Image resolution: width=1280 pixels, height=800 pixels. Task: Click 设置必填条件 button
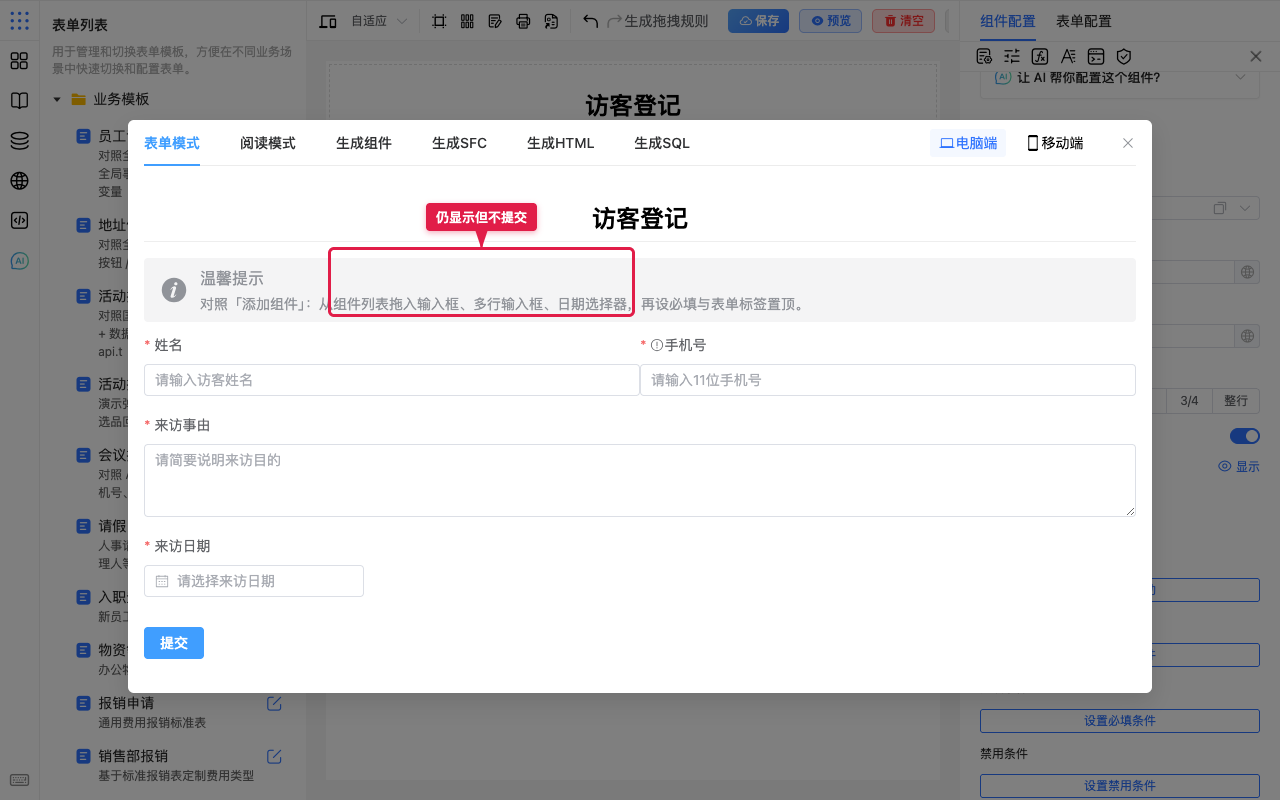point(1120,721)
